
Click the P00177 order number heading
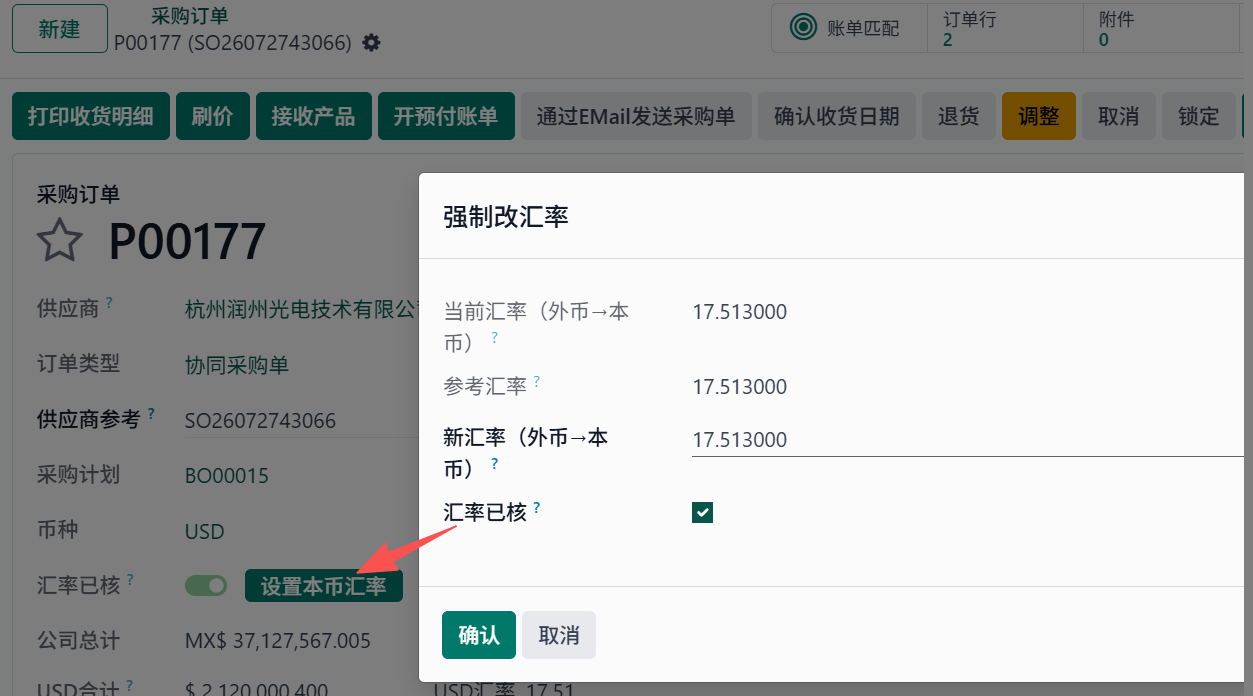pyautogui.click(x=187, y=241)
